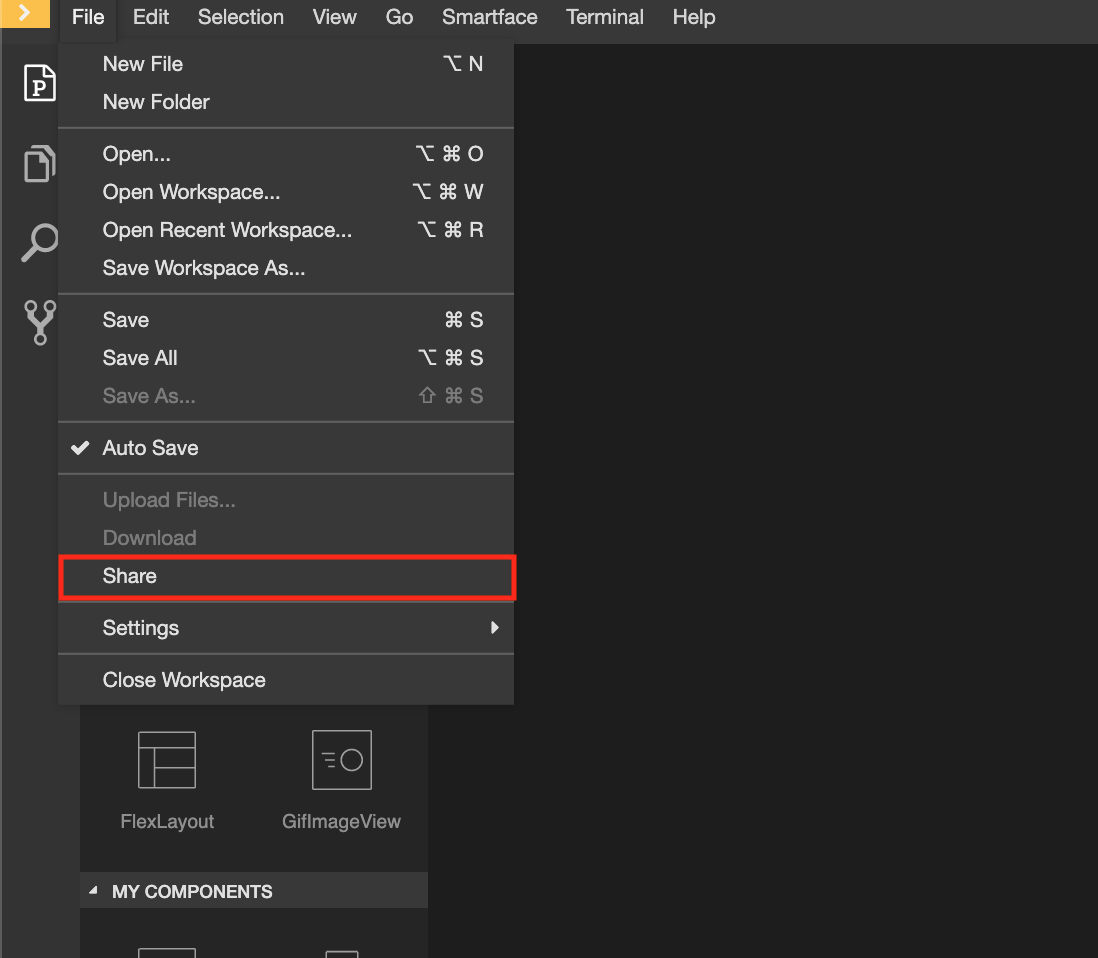1098x958 pixels.
Task: Select the FlexLayout component icon
Action: (167, 760)
